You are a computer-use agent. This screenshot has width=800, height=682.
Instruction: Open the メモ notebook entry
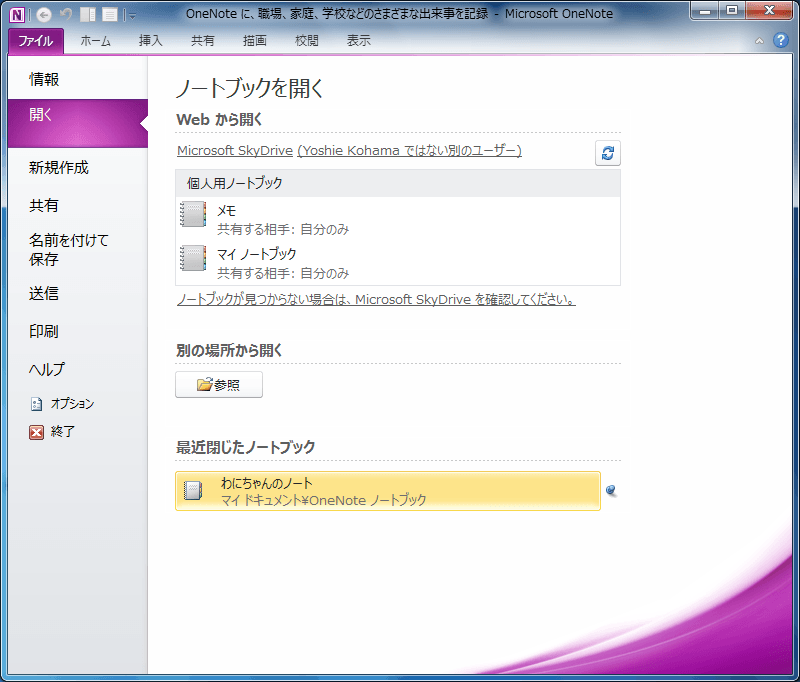click(x=398, y=219)
